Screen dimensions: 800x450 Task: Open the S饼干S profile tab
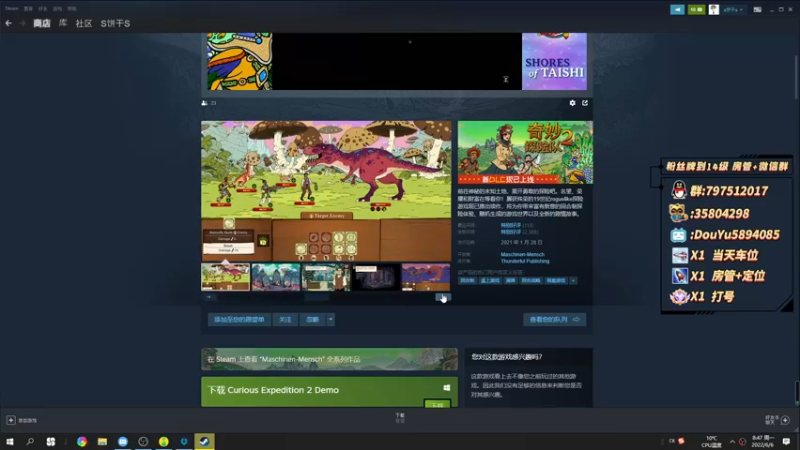point(115,23)
